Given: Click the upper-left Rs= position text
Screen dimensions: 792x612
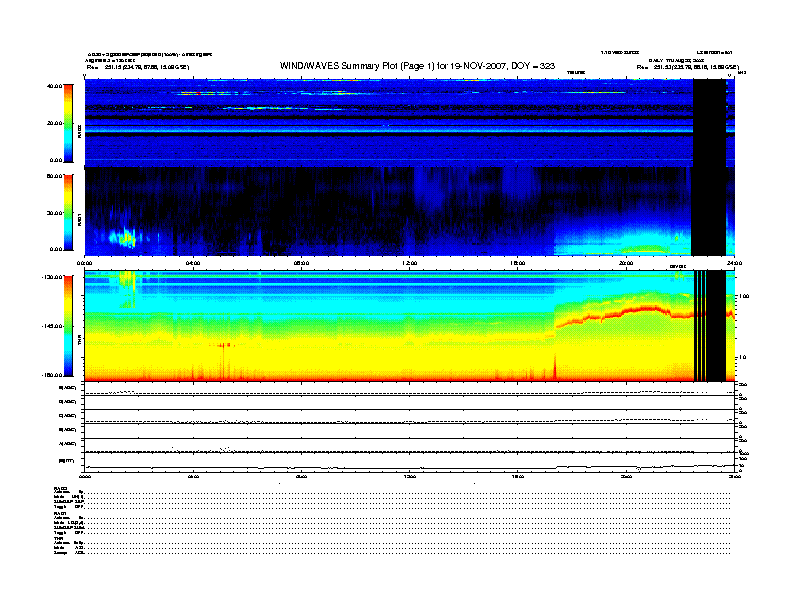Looking at the screenshot, I should pos(138,67).
